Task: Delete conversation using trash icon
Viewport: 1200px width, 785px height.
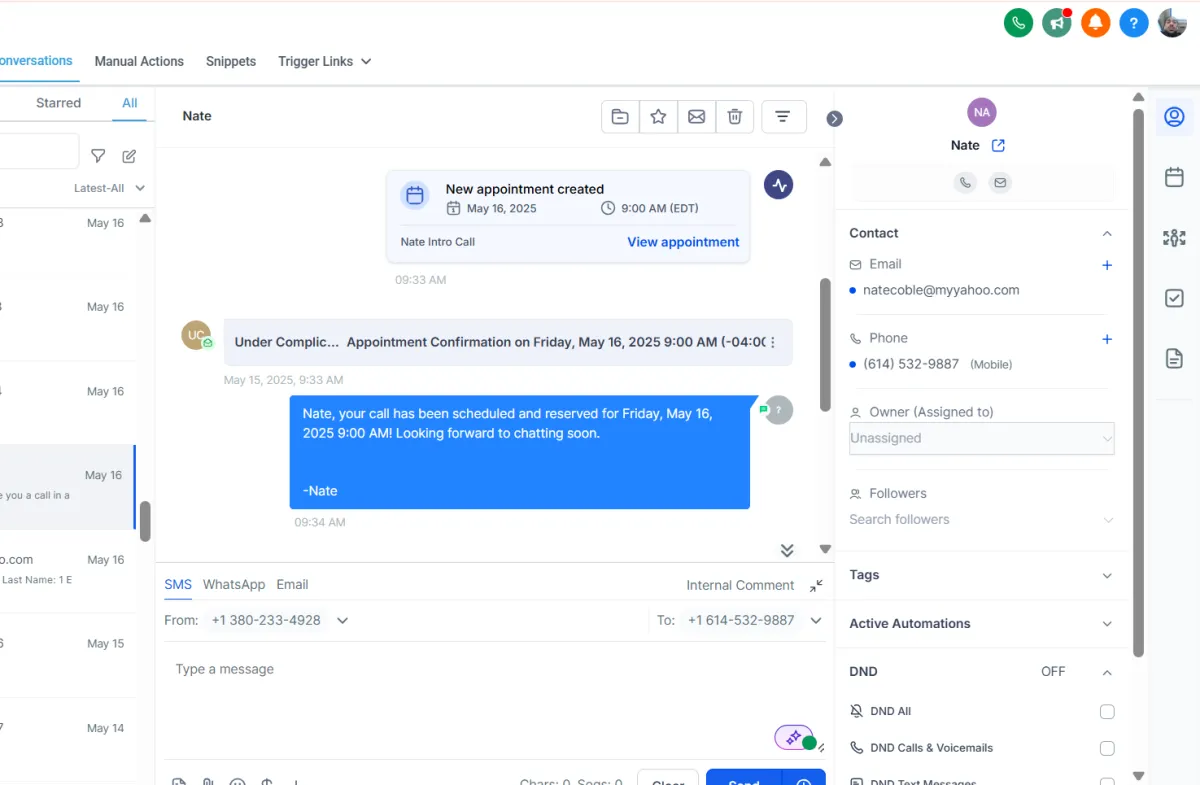Action: [734, 117]
